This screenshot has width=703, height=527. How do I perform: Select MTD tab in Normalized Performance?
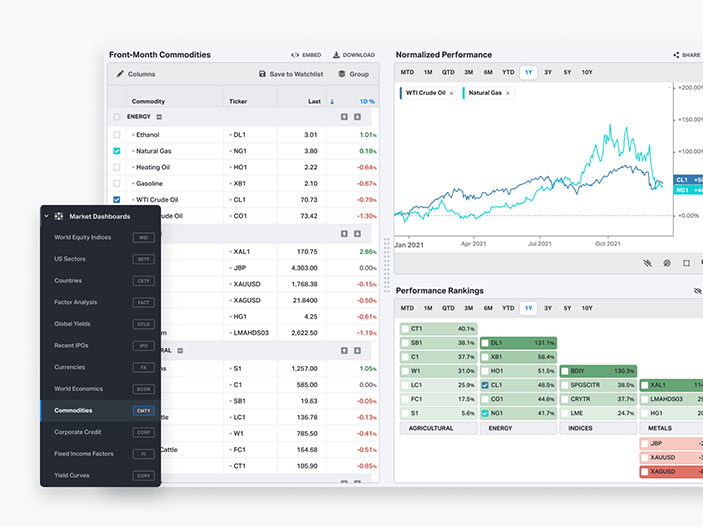click(x=407, y=72)
